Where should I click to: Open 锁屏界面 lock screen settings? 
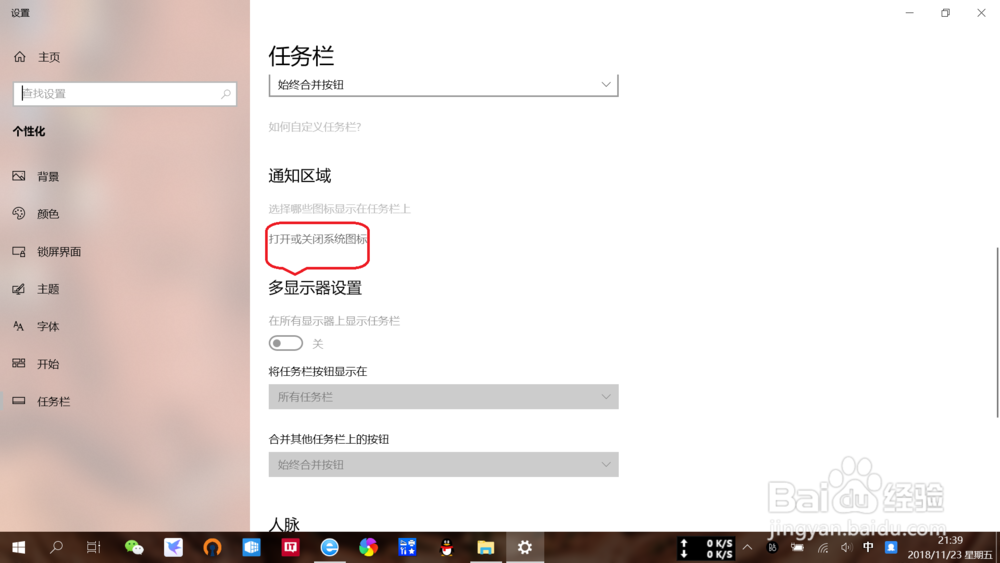click(47, 252)
